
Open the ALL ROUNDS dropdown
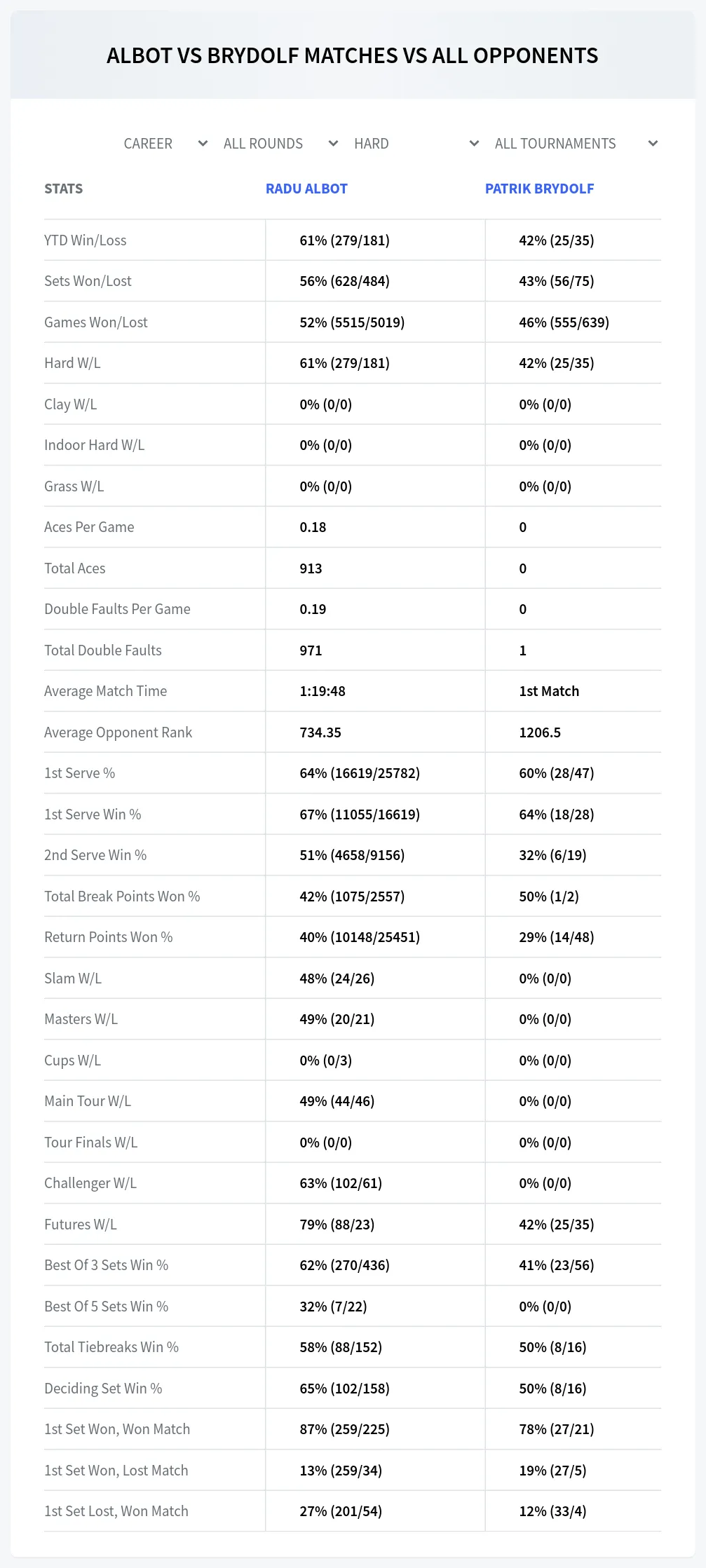coord(280,144)
